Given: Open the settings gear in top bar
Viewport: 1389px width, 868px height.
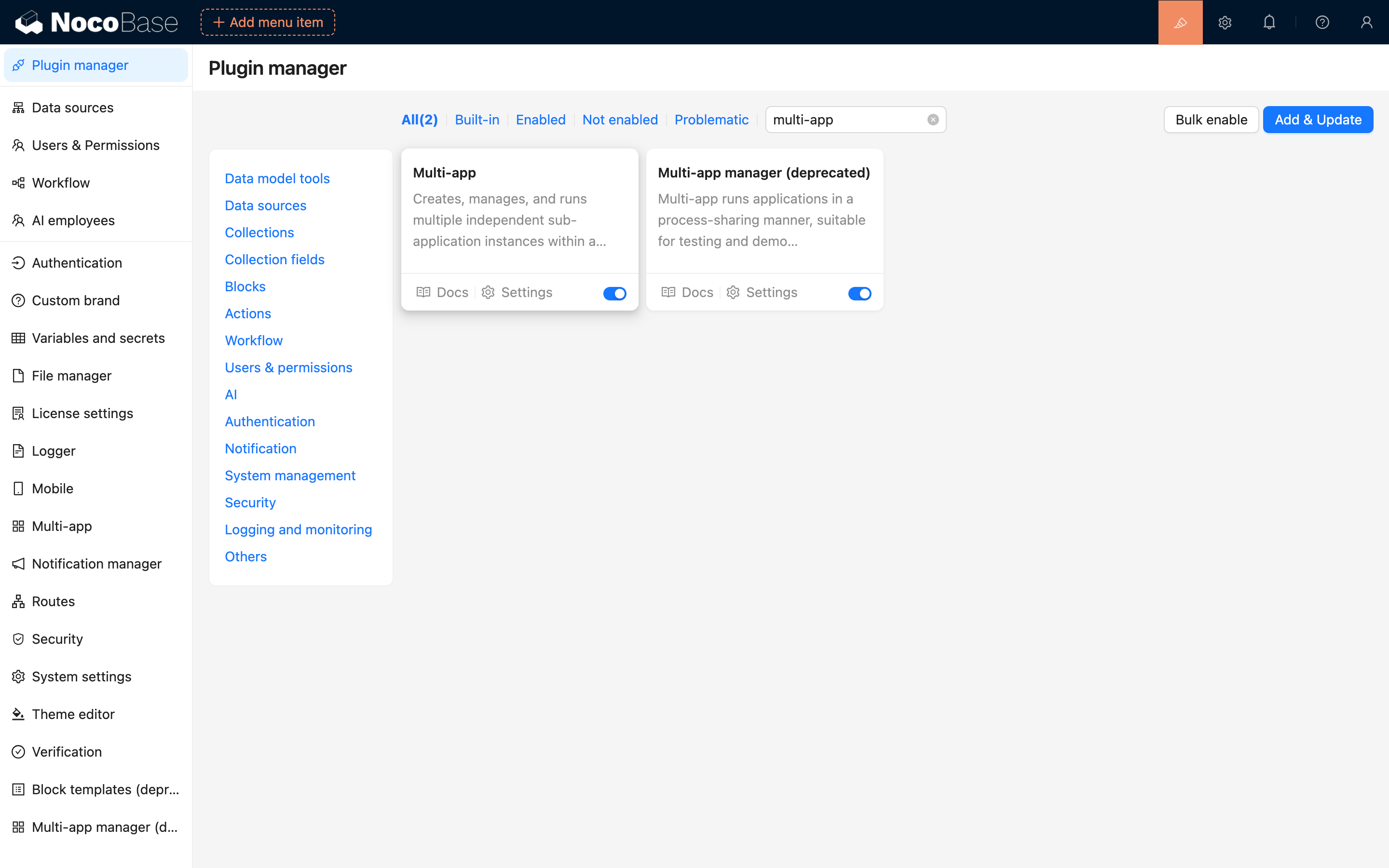Looking at the screenshot, I should (x=1224, y=22).
